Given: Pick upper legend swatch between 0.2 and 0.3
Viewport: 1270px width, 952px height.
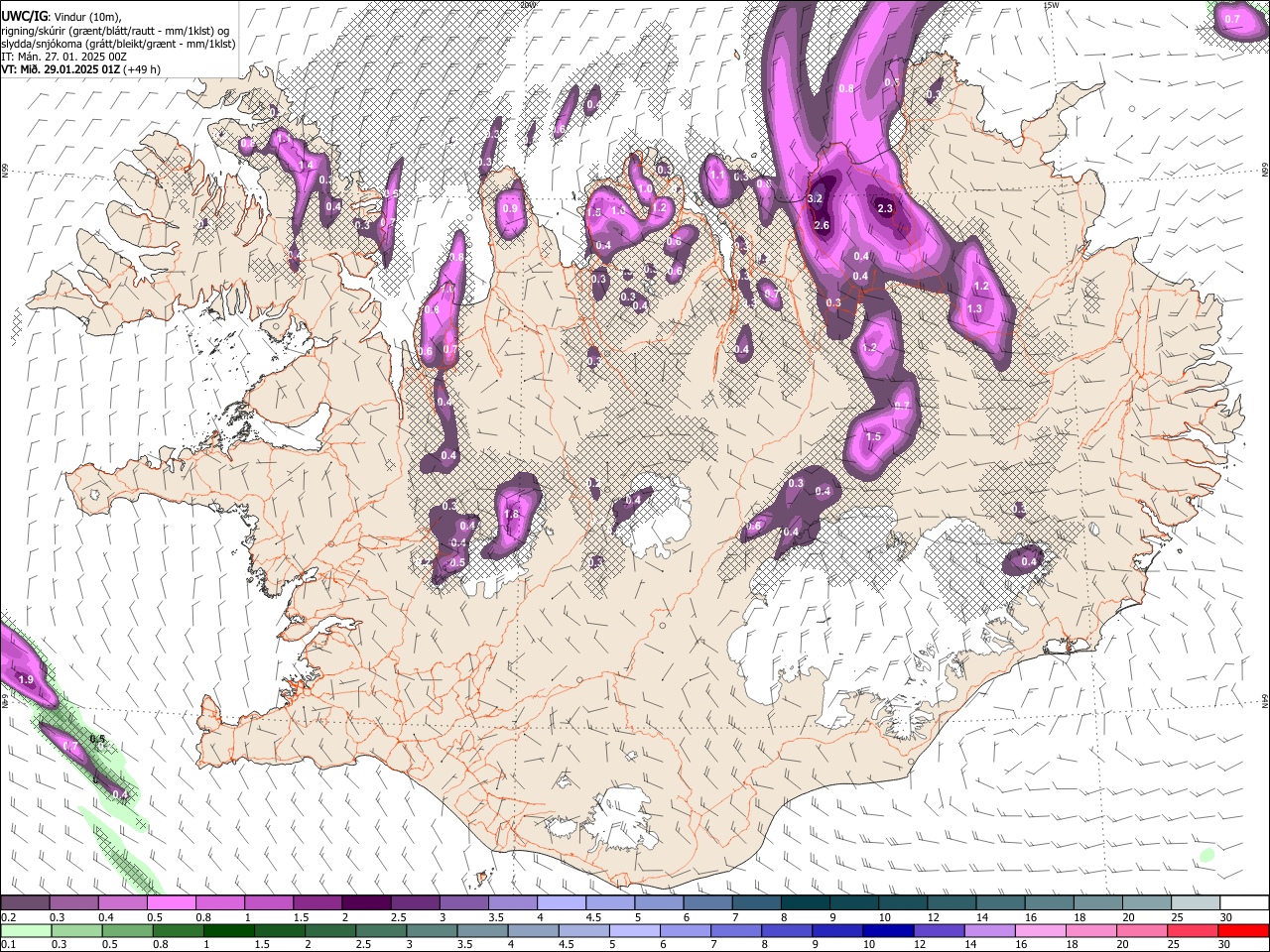Looking at the screenshot, I should 25,902.
